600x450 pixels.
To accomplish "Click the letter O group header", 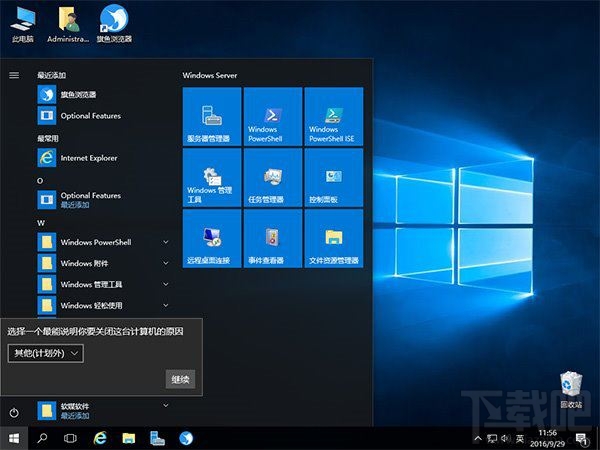I will (40, 181).
